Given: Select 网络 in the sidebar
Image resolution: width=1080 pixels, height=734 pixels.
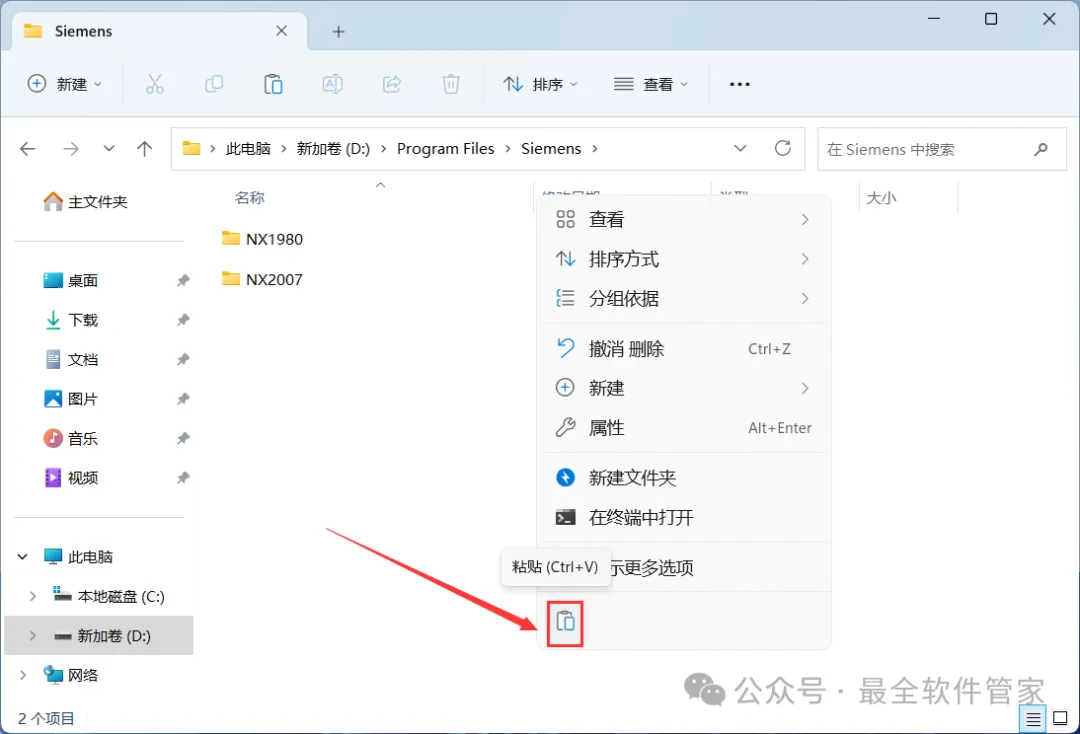Looking at the screenshot, I should 71,675.
